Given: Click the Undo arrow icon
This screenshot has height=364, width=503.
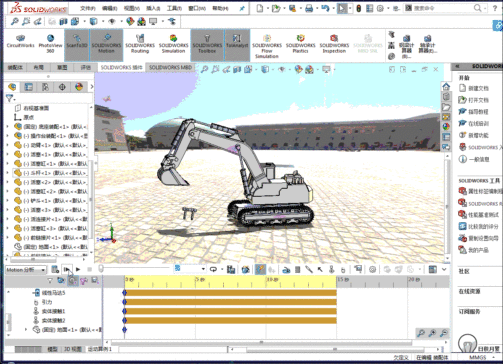Looking at the screenshot, I should point(325,8).
